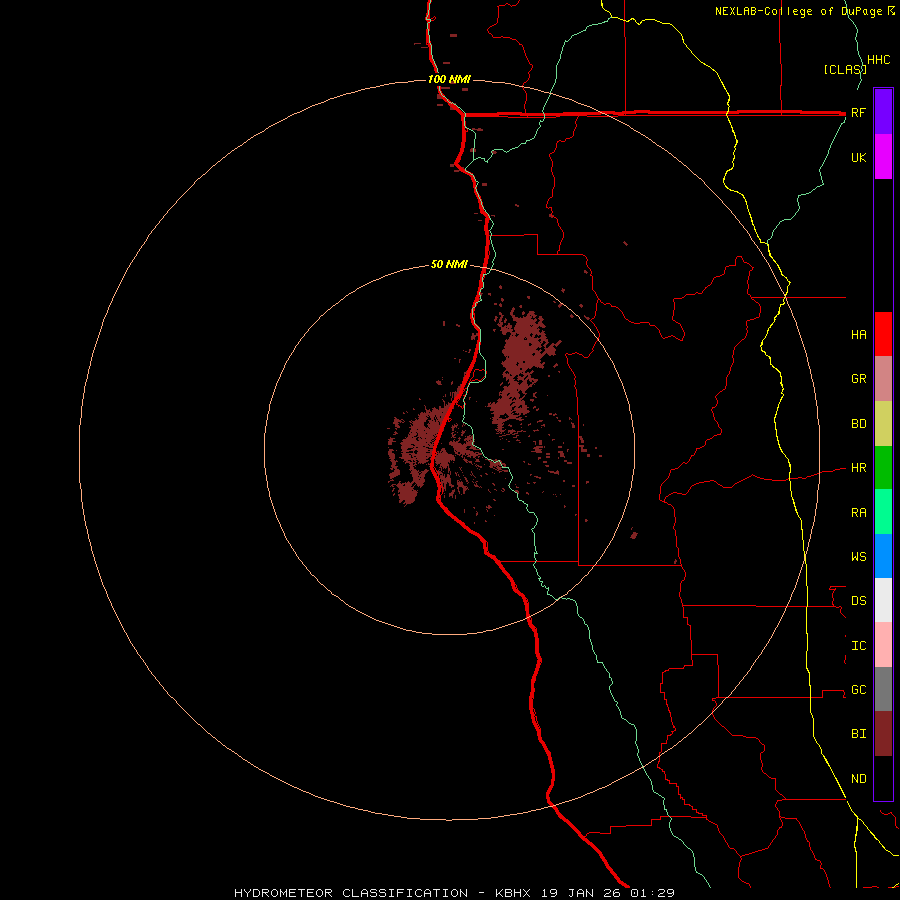Click the RA light green legend swatch

point(883,512)
